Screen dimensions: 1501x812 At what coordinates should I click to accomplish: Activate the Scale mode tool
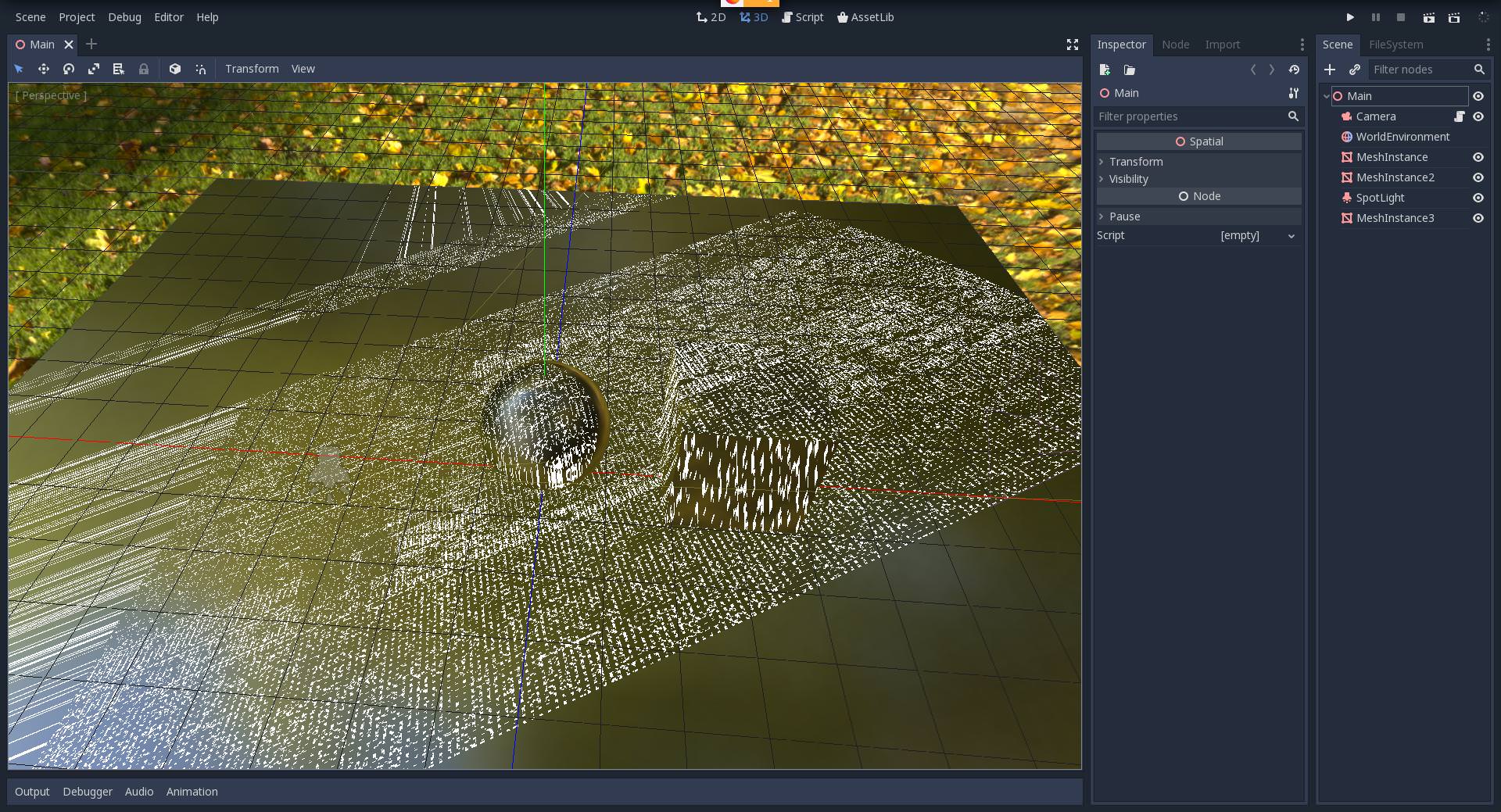click(94, 69)
